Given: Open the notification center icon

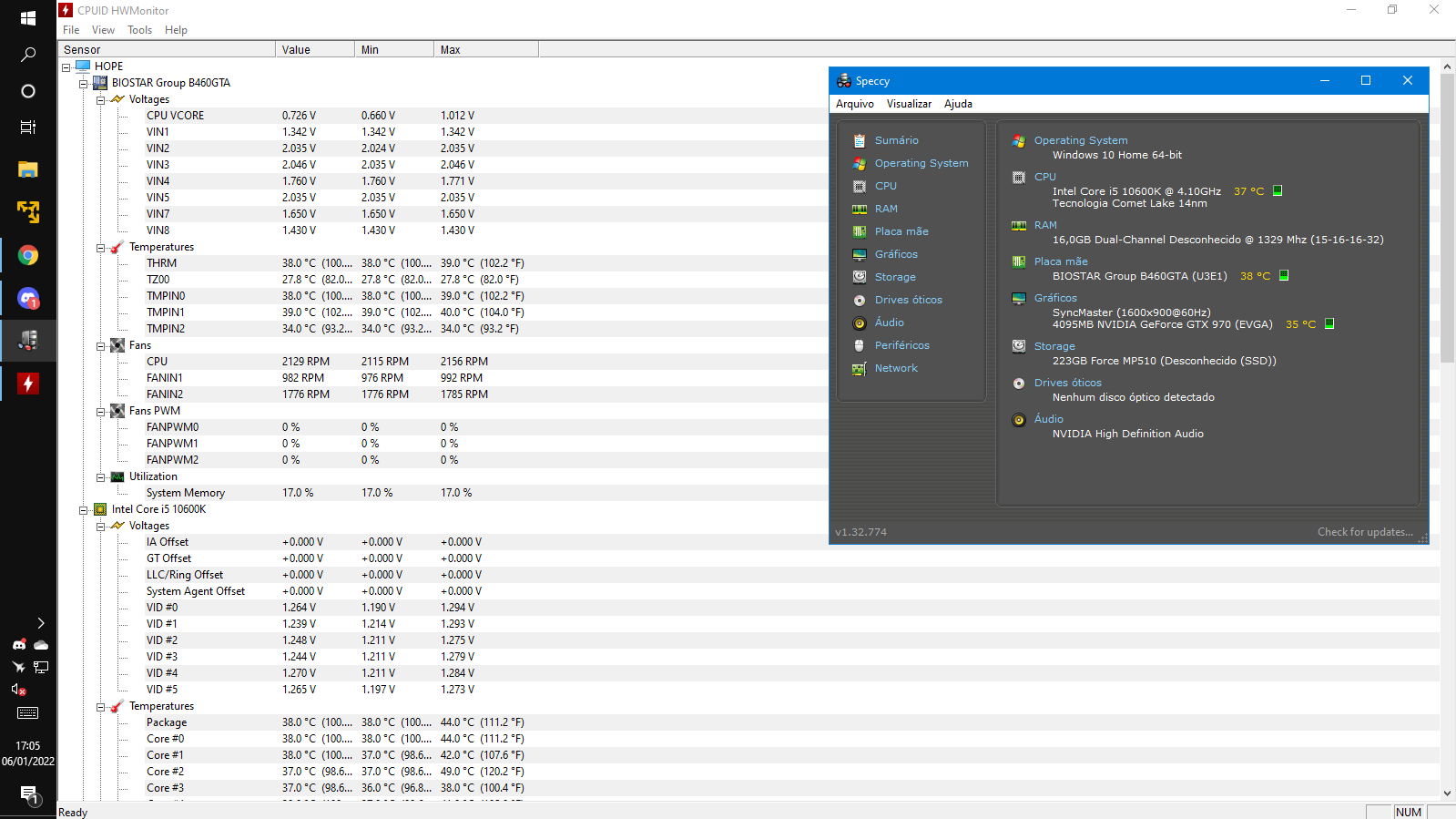Looking at the screenshot, I should (28, 794).
